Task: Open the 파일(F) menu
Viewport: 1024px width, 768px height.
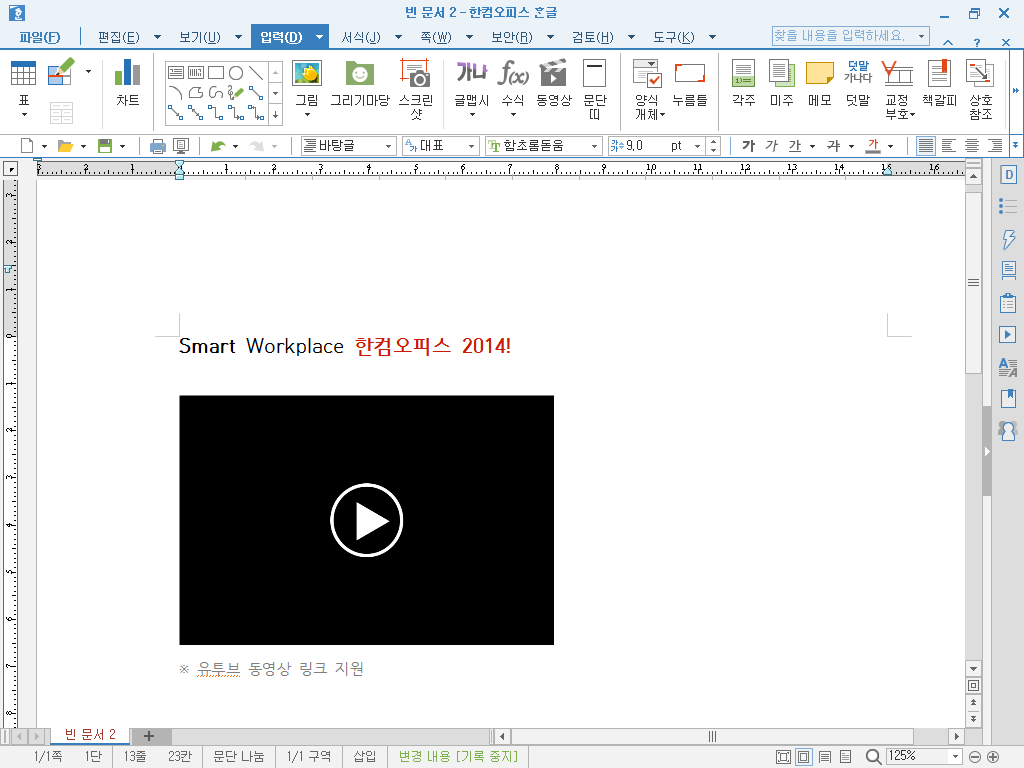Action: pos(40,37)
